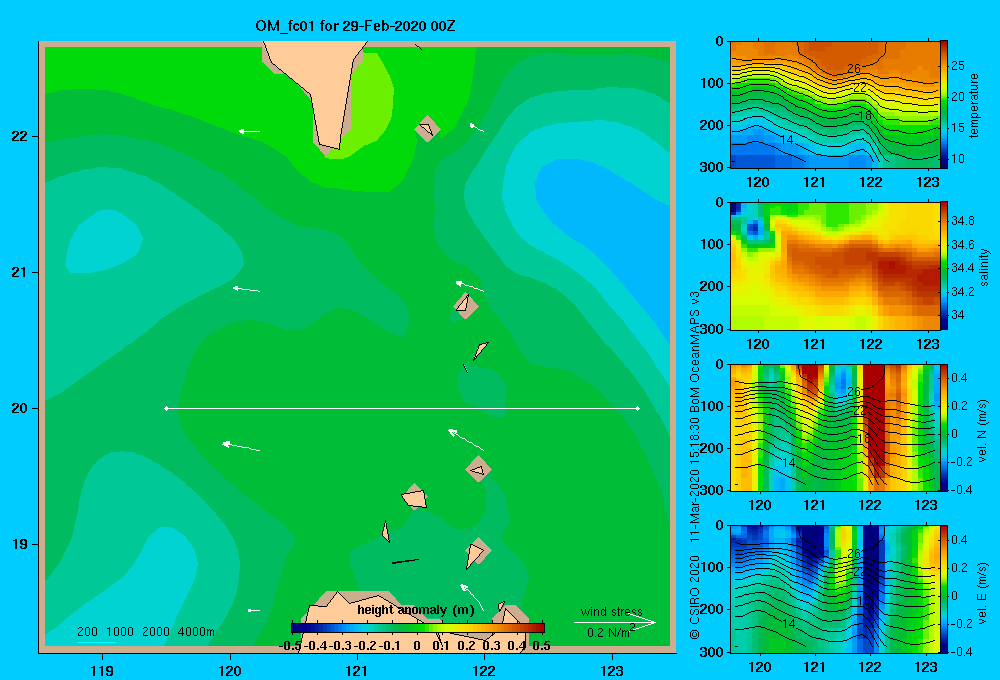Open the salinity depth section panel
The image size is (1000, 680).
tap(835, 266)
